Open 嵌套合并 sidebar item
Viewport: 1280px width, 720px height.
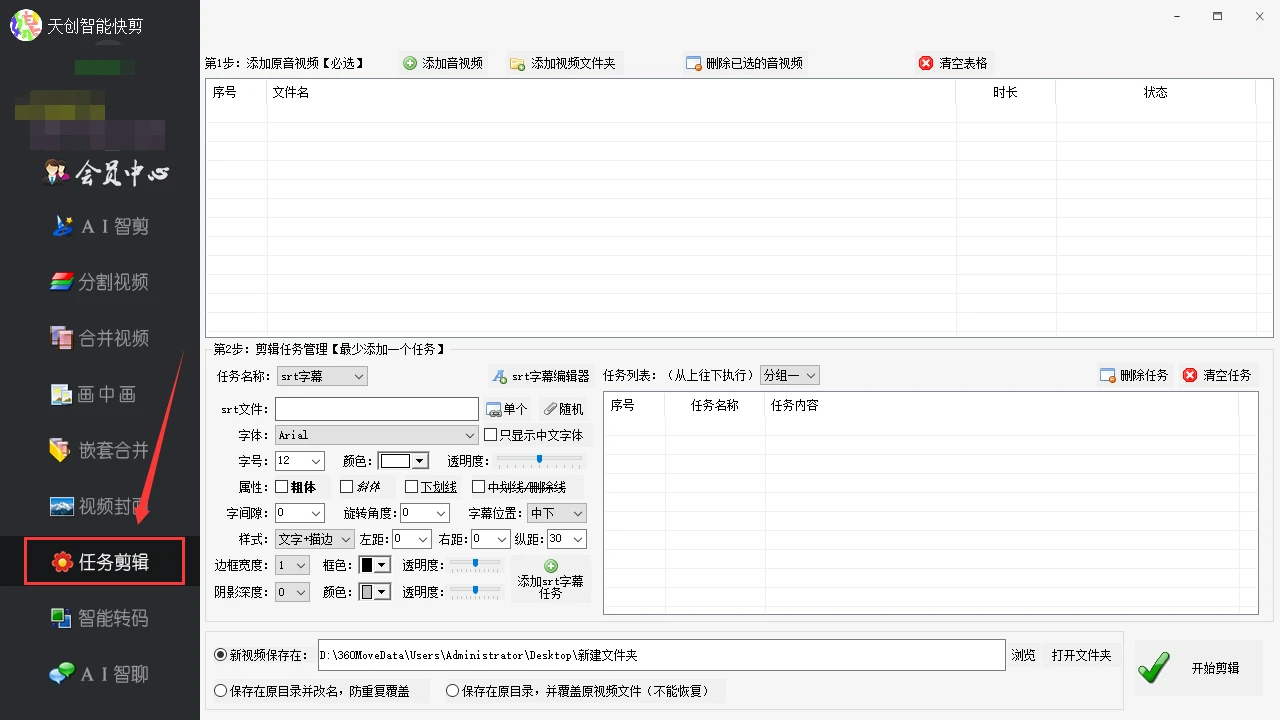[x=100, y=450]
